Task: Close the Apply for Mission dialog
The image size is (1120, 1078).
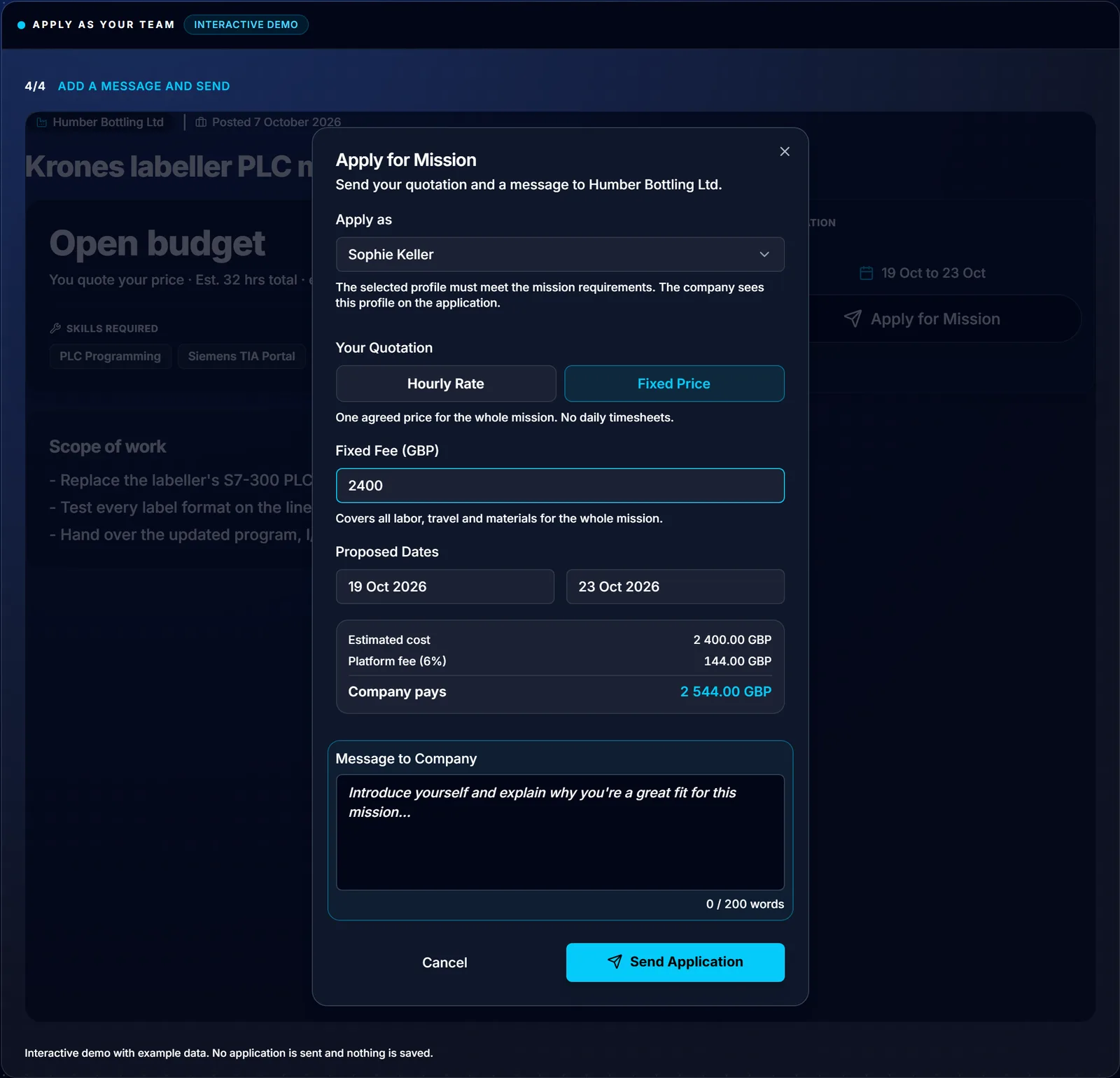Action: click(785, 151)
